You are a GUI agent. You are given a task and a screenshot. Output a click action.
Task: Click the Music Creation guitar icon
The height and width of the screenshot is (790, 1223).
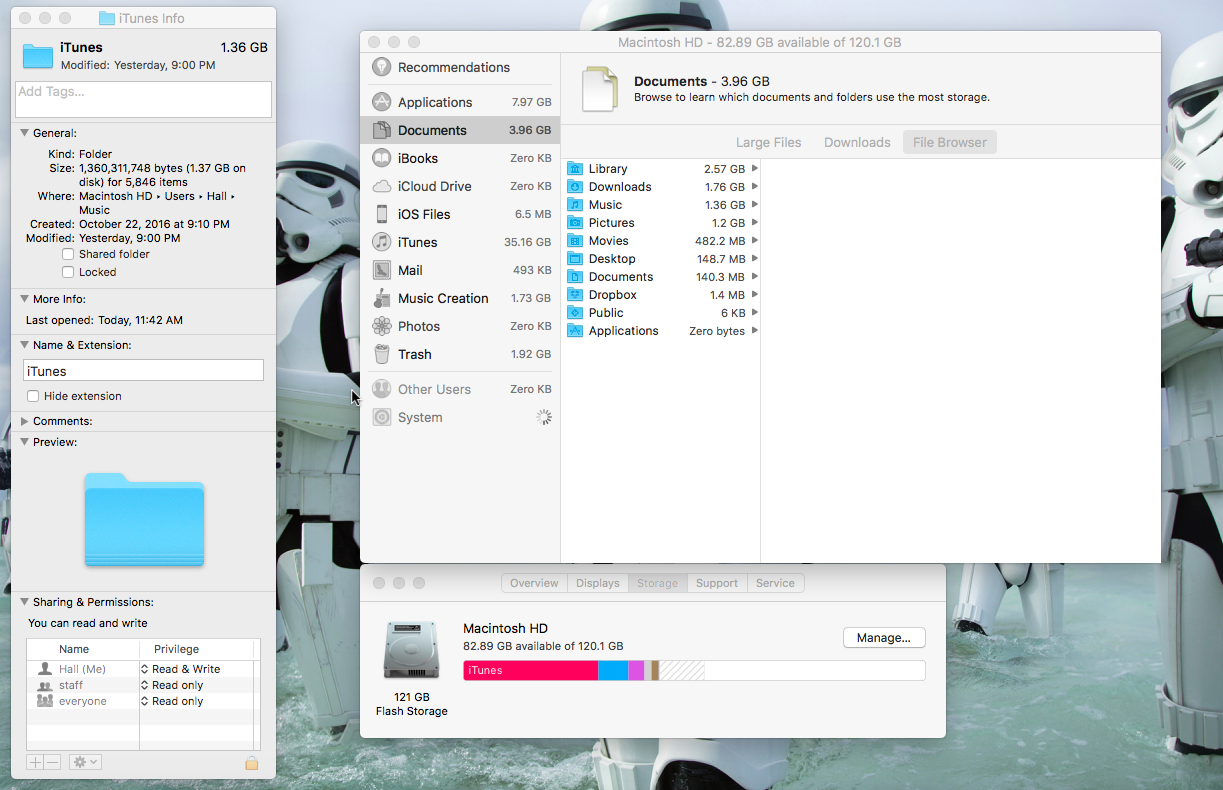pos(381,298)
